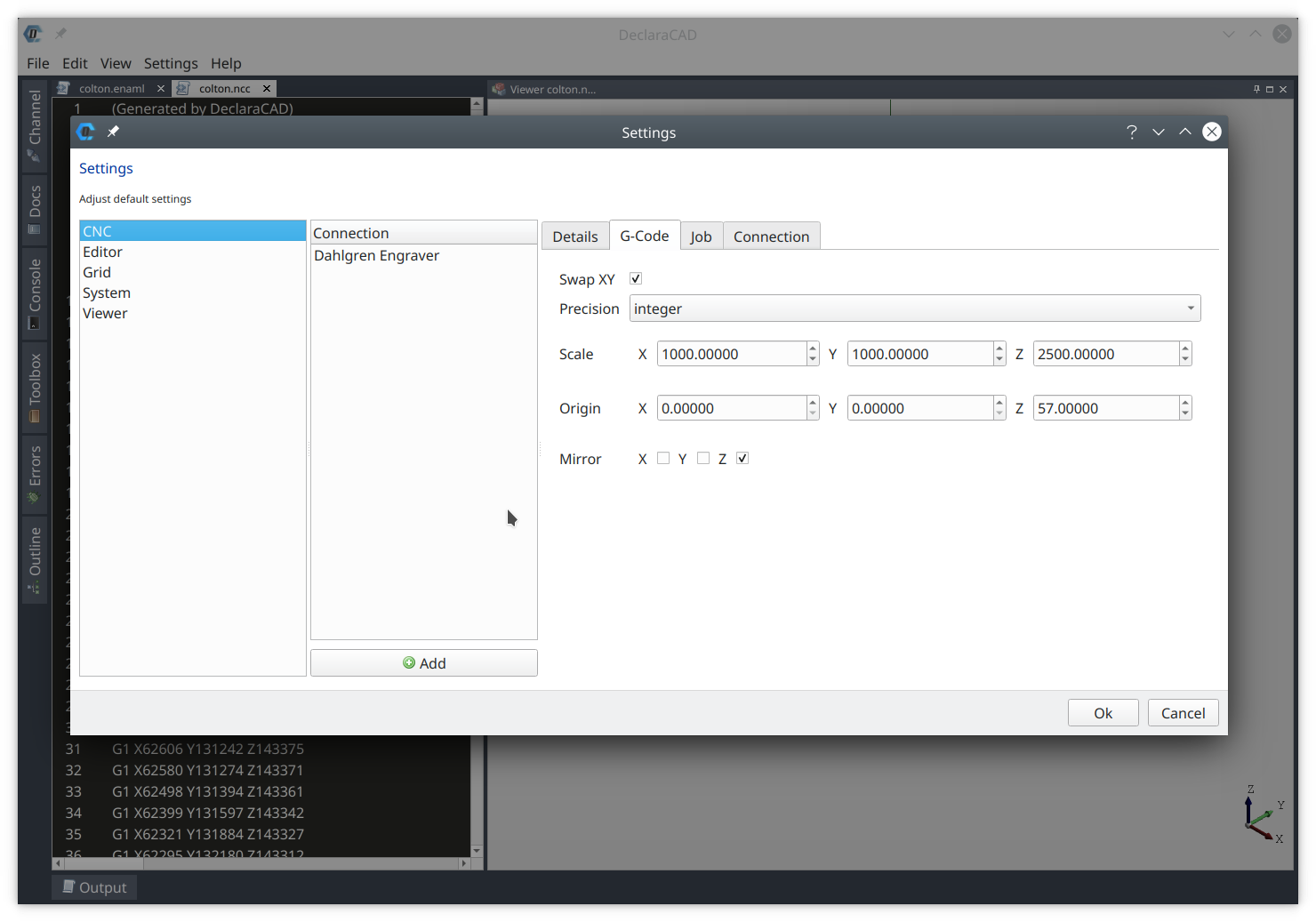
Task: Click the Scale Z value field
Action: 1107,354
